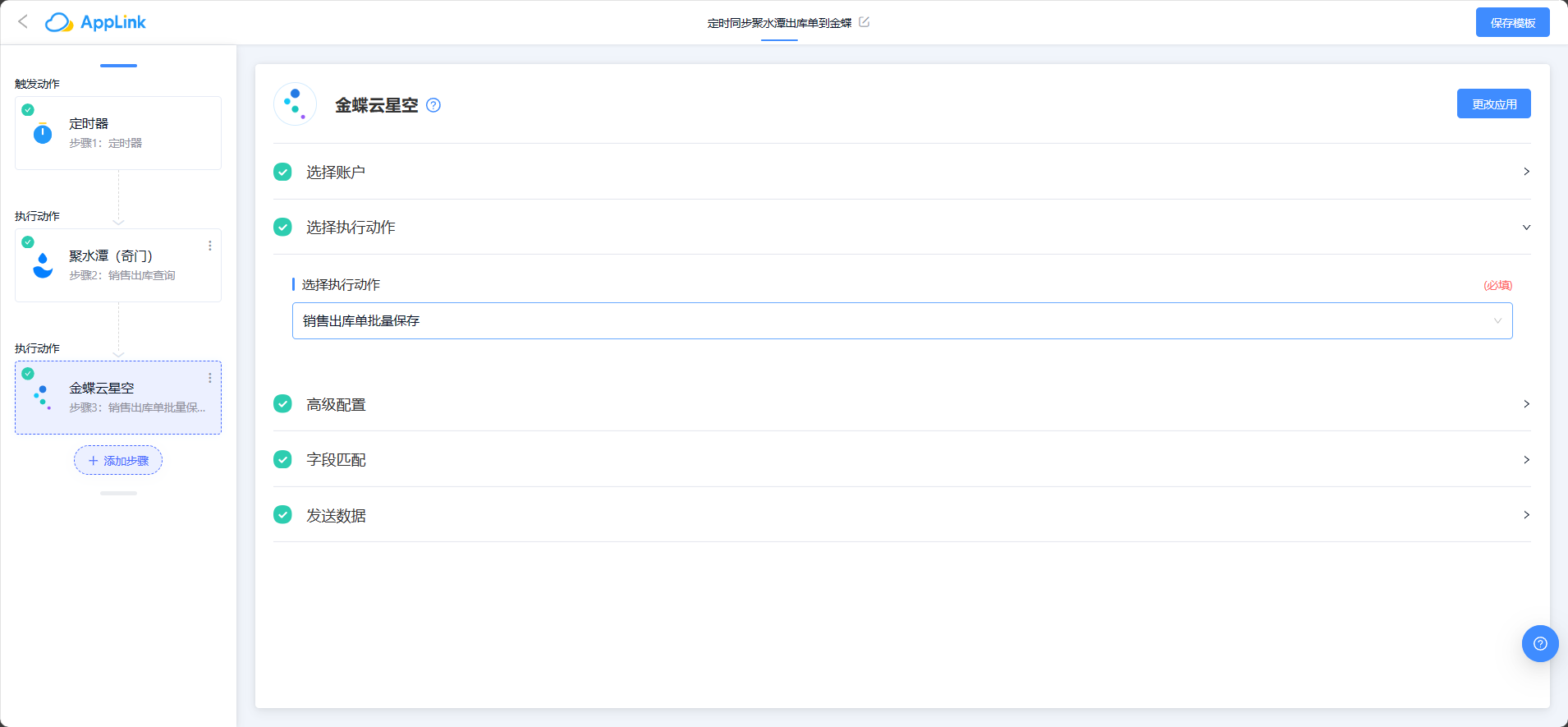The image size is (1568, 727).
Task: Open the 销售出库单批量保存 action dropdown
Action: [901, 320]
